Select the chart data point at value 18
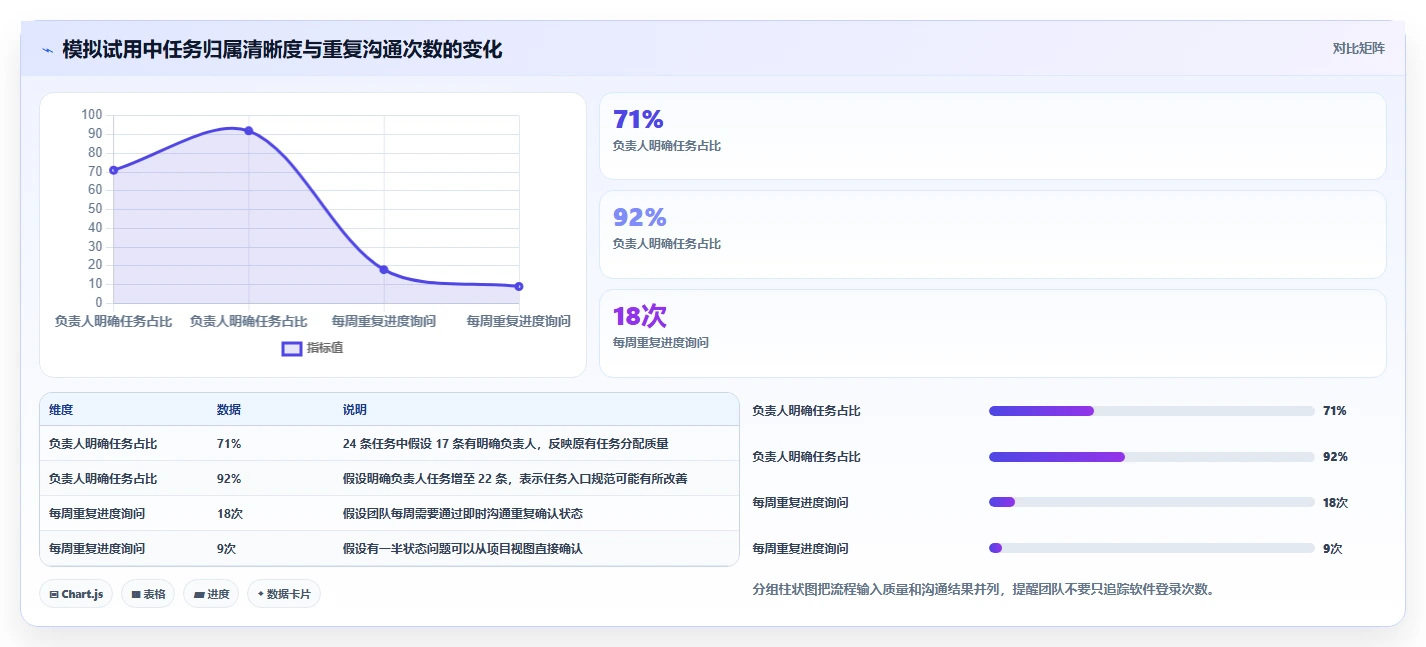Image resolution: width=1426 pixels, height=647 pixels. click(x=384, y=270)
